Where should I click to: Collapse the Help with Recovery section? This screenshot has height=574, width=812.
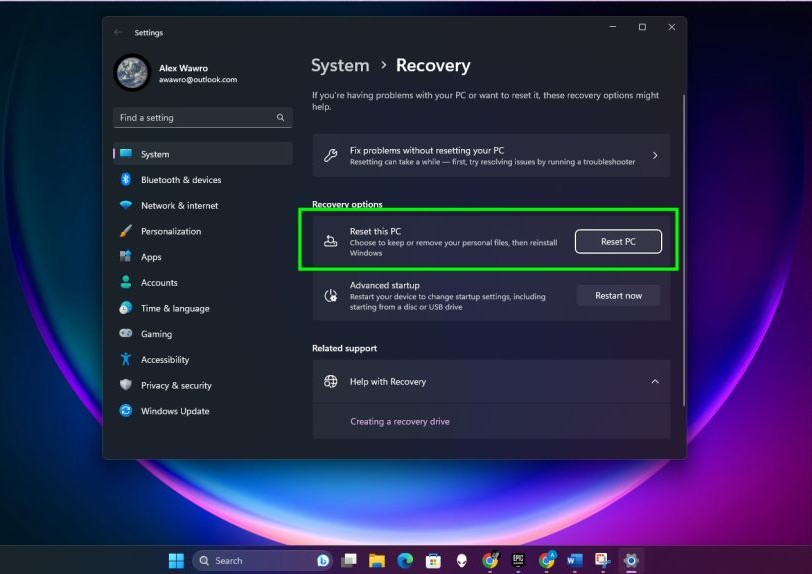655,381
